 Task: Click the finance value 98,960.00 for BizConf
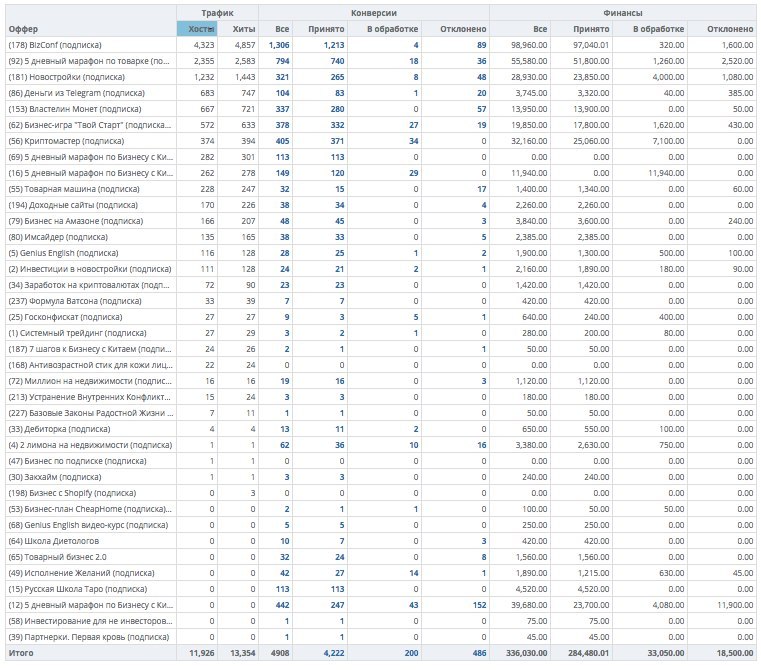coord(529,45)
